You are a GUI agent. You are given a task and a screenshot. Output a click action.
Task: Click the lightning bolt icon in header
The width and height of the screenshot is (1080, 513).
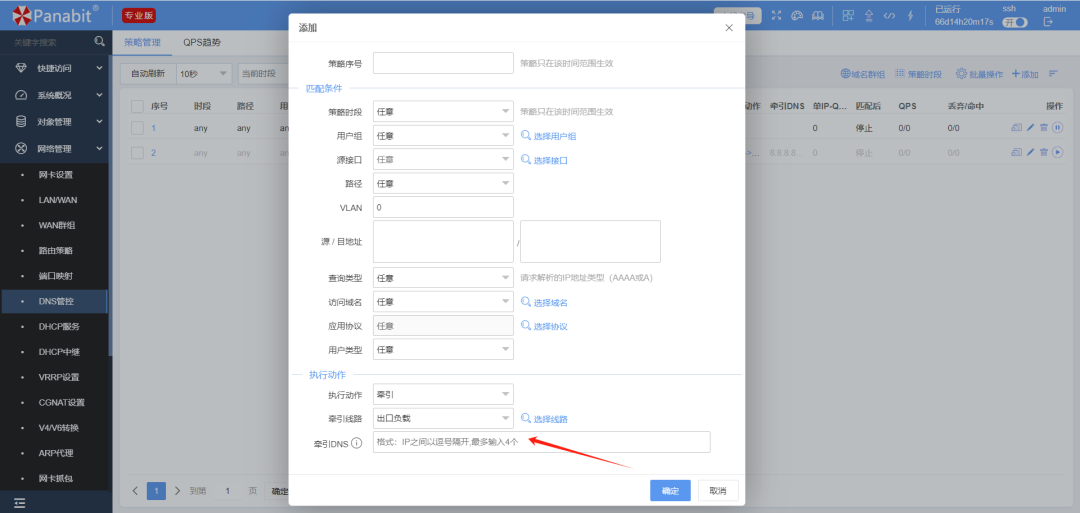point(909,15)
